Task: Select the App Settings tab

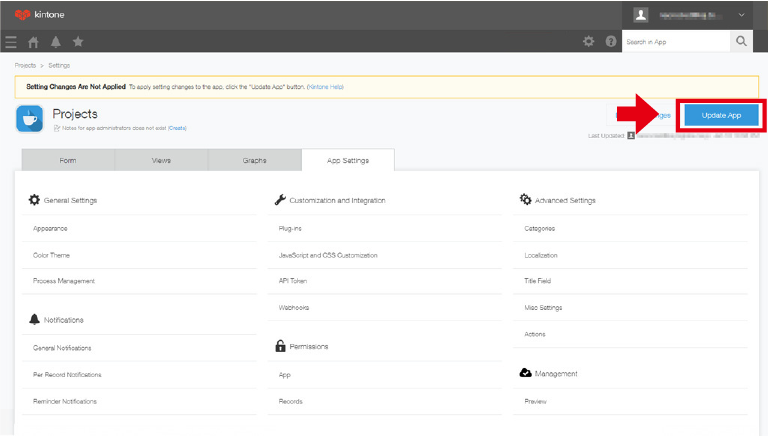Action: click(348, 160)
